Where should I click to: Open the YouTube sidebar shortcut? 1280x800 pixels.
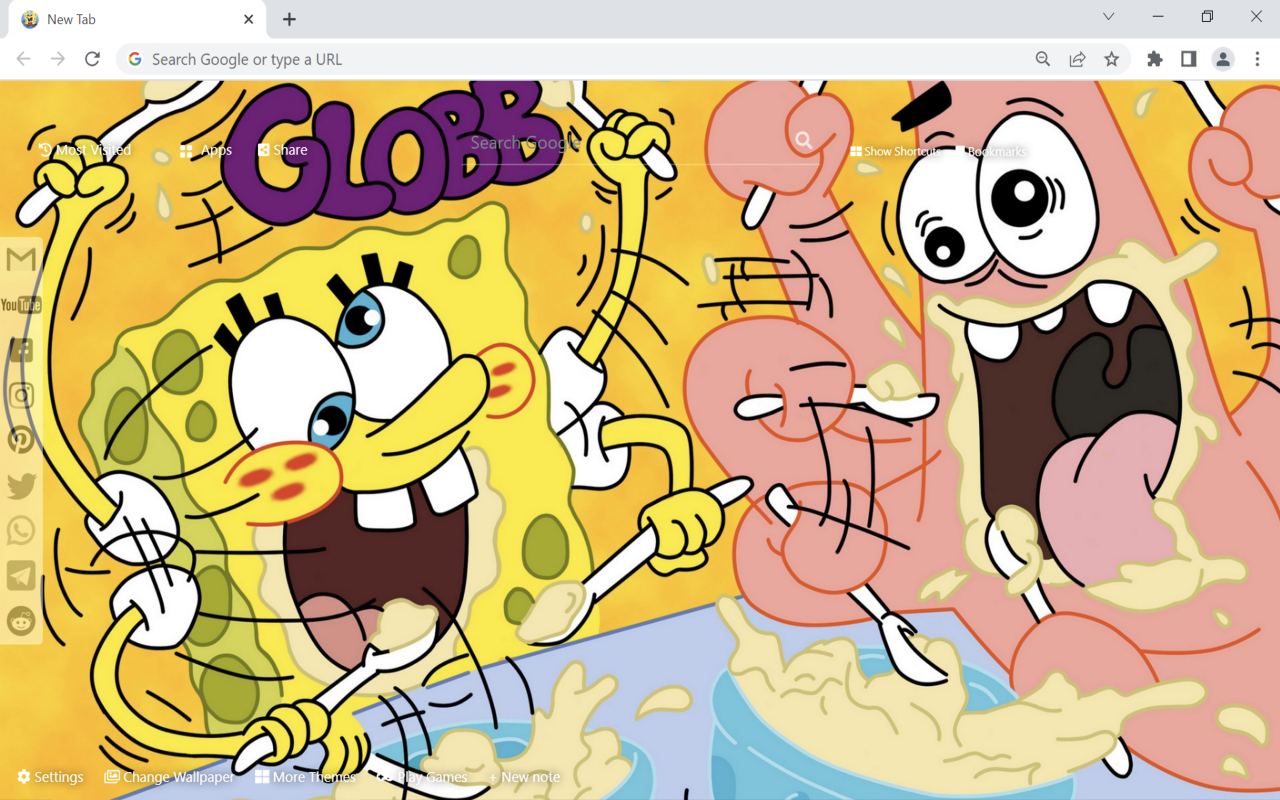click(x=21, y=305)
